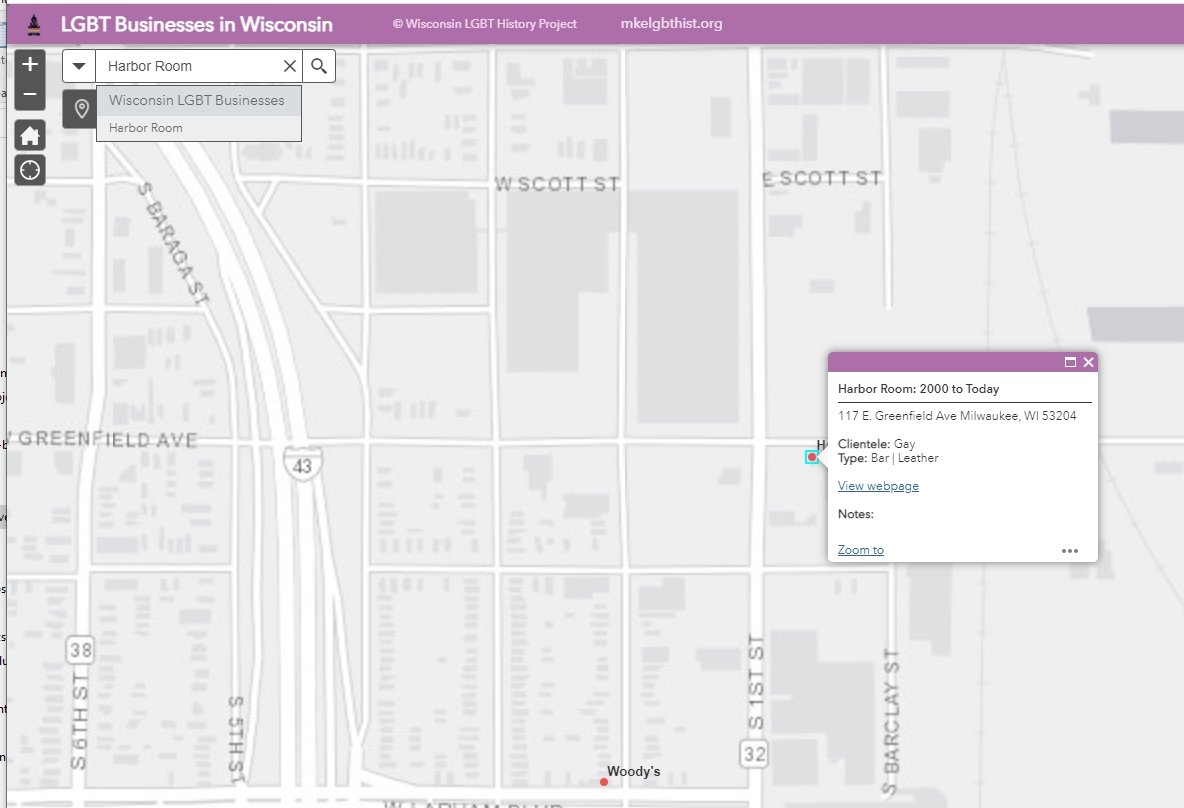Click the zoom out minus button
This screenshot has width=1184, height=808.
click(x=30, y=95)
